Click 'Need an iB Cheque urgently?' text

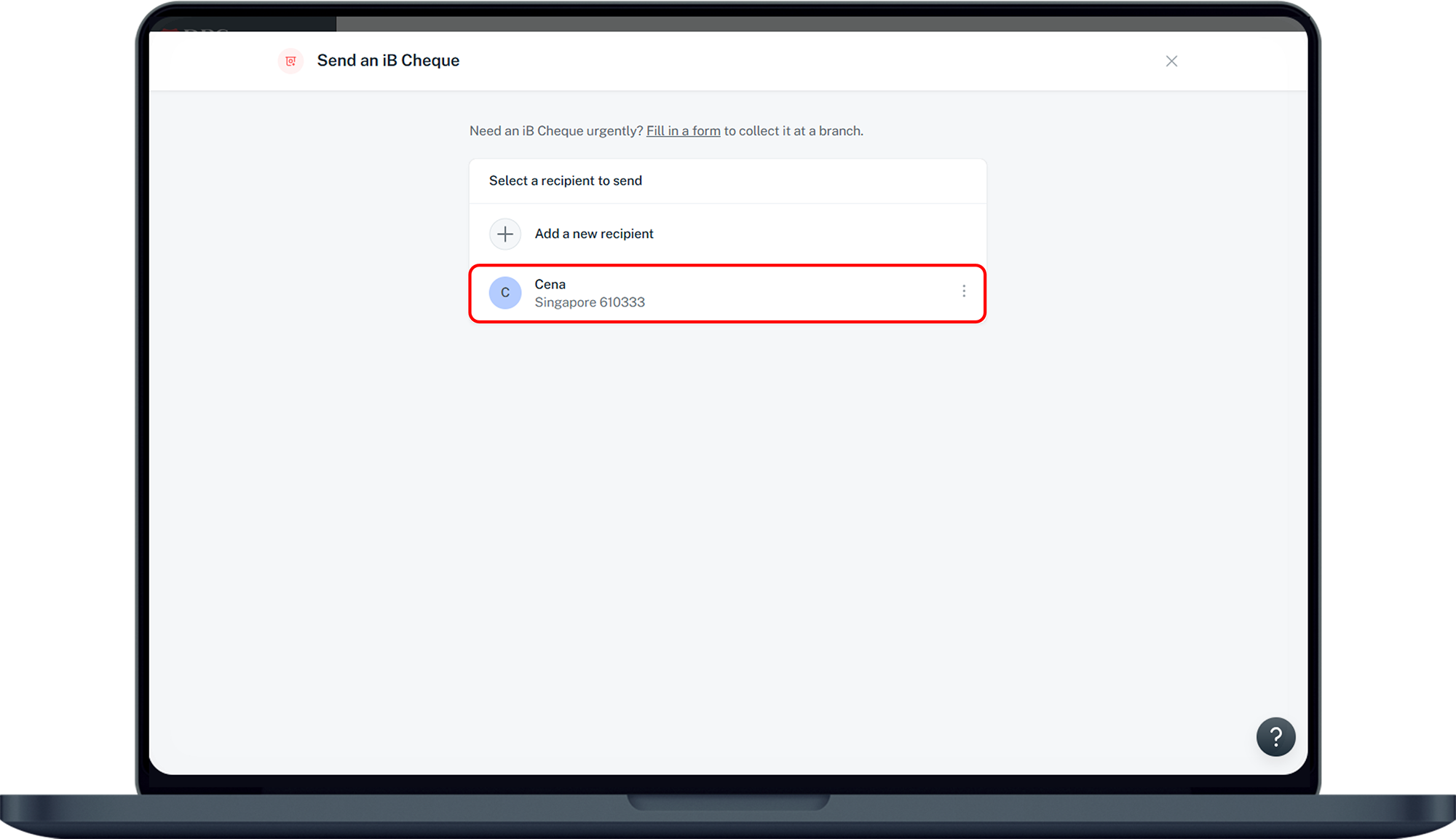pos(555,131)
